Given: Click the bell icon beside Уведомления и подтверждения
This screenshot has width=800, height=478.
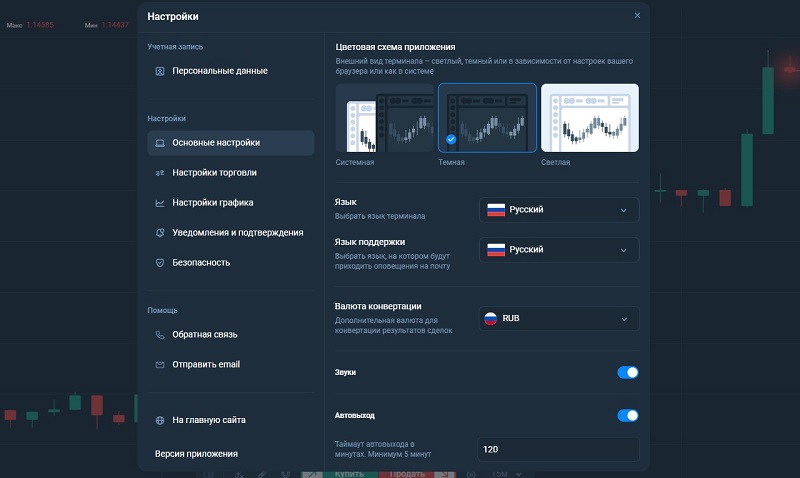Looking at the screenshot, I should [160, 233].
